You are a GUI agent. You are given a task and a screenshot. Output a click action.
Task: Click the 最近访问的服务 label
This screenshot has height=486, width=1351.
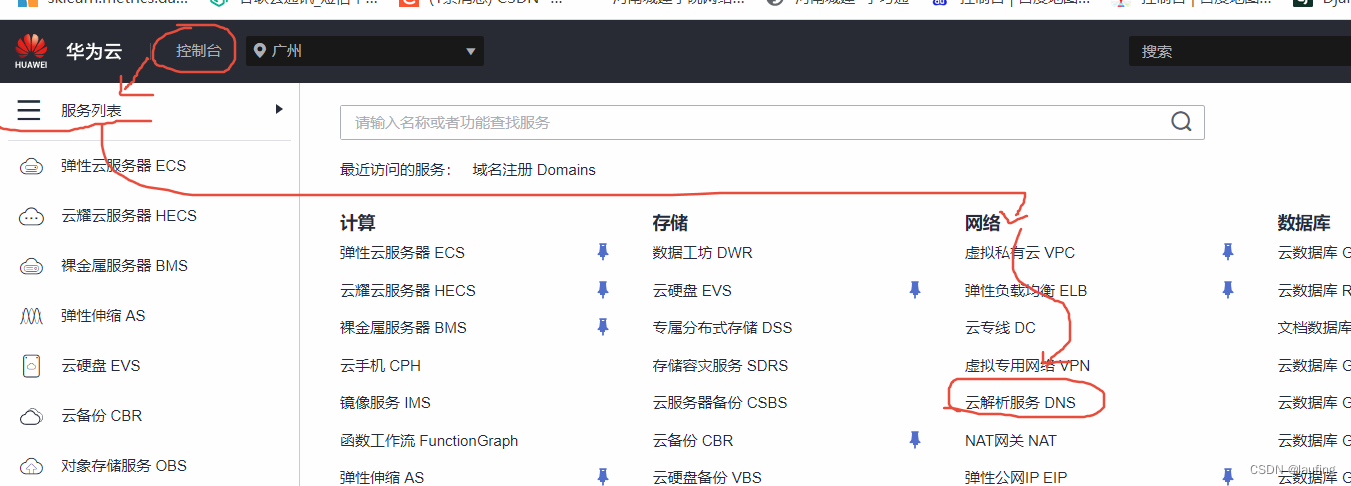pos(396,170)
